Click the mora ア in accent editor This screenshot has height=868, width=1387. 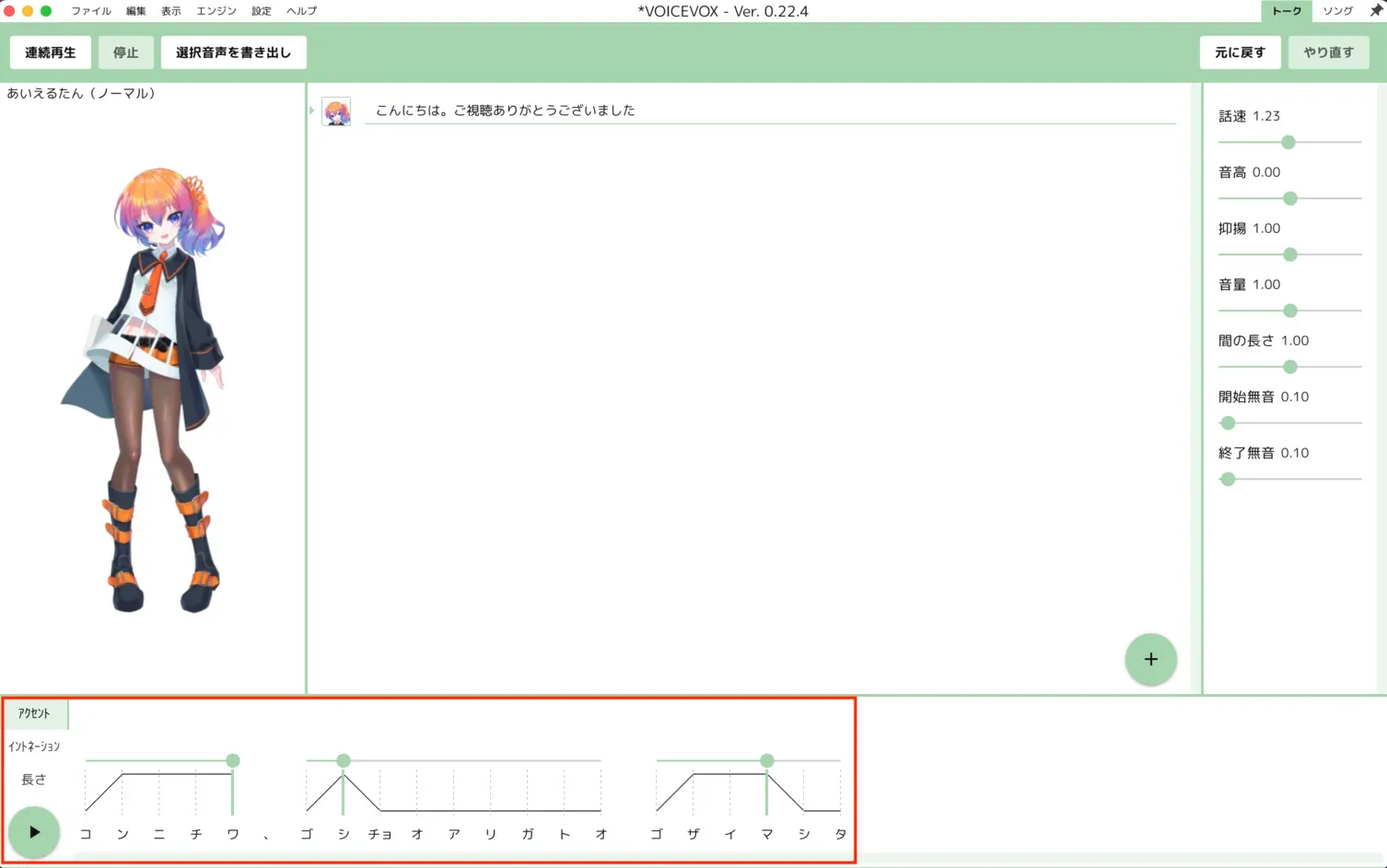click(454, 834)
